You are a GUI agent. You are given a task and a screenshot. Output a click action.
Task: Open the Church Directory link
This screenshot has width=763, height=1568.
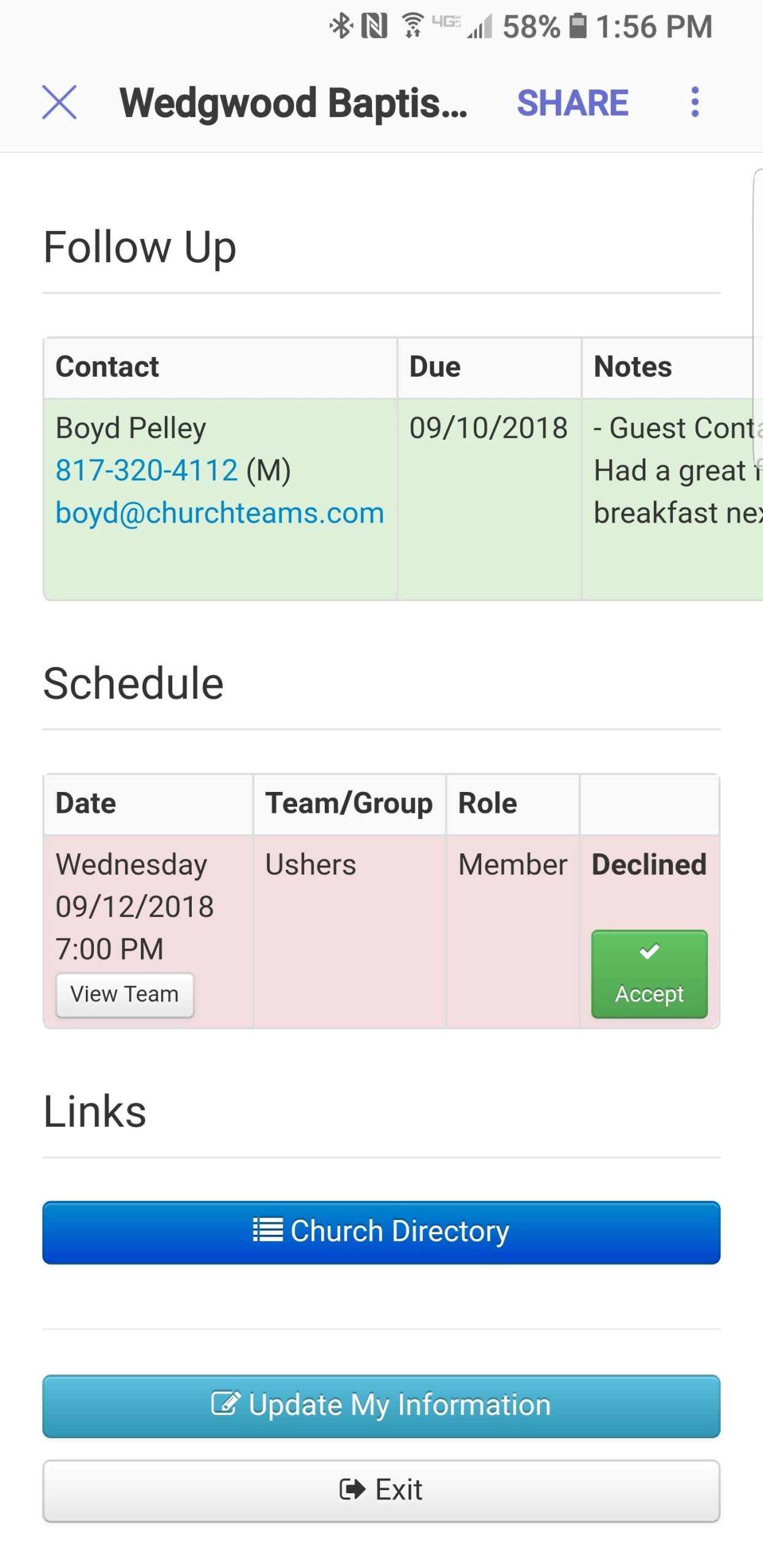coord(381,1232)
